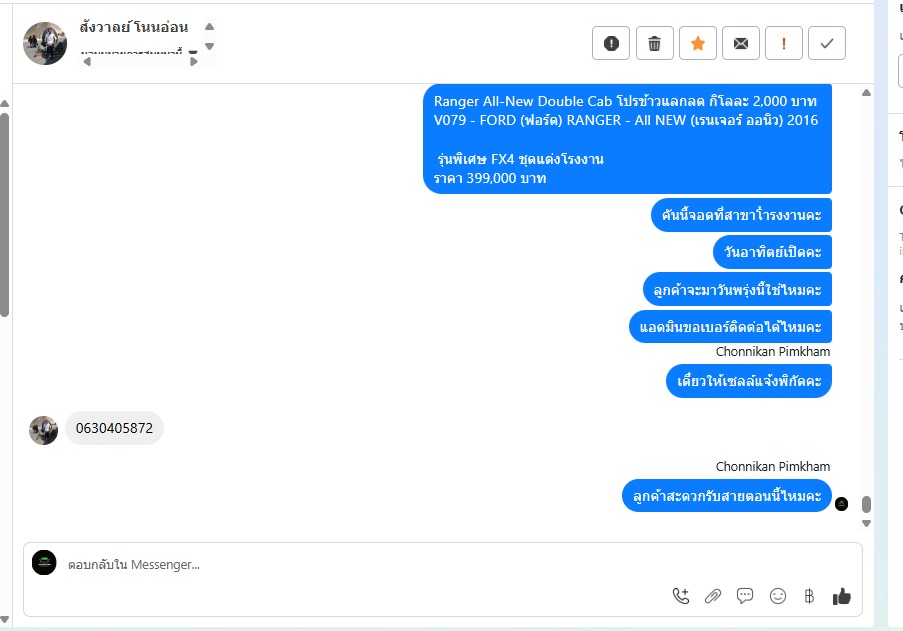Star this conversation with orange star icon
Viewport: 903px width, 631px height.
coord(697,43)
